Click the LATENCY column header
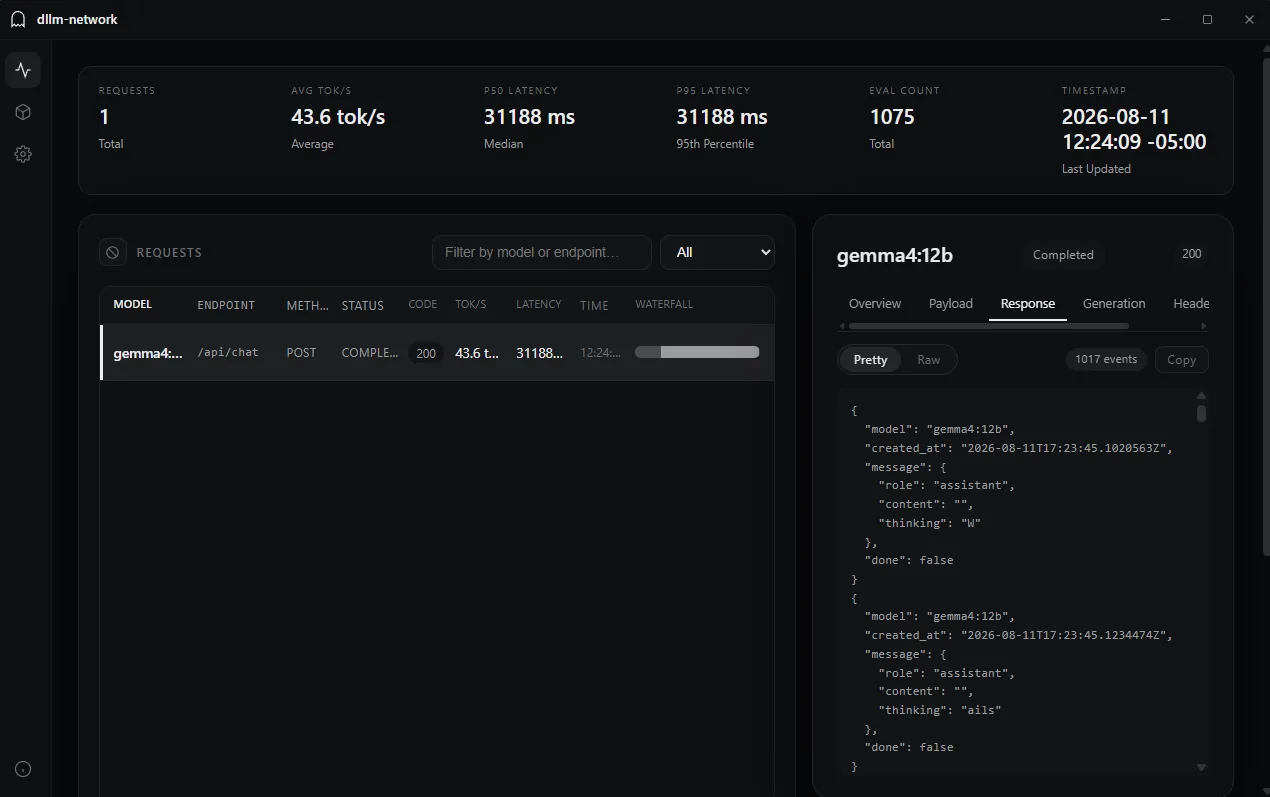The width and height of the screenshot is (1270, 797). click(539, 304)
